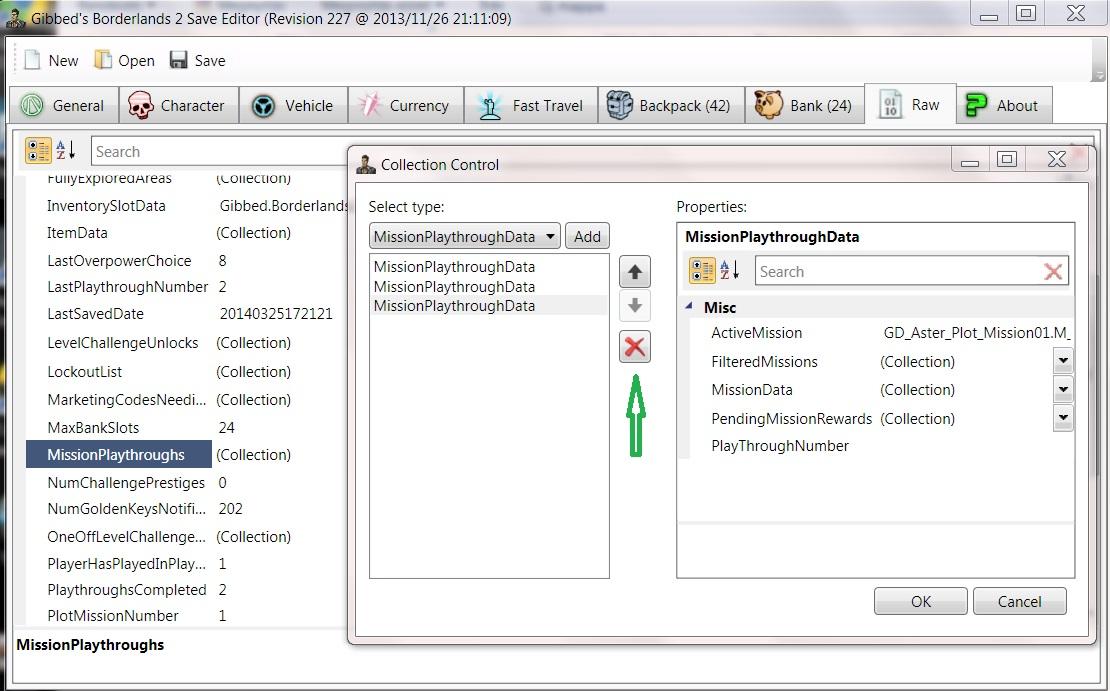Click the Add button
1110x691 pixels.
point(587,236)
